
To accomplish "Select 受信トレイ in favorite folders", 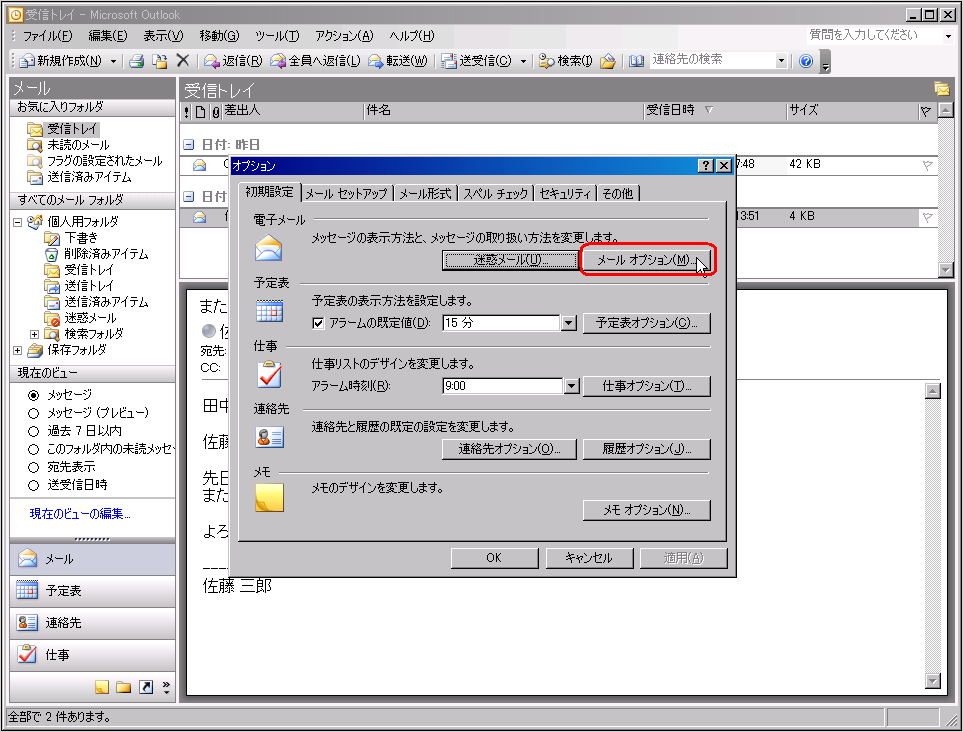I will (x=72, y=128).
